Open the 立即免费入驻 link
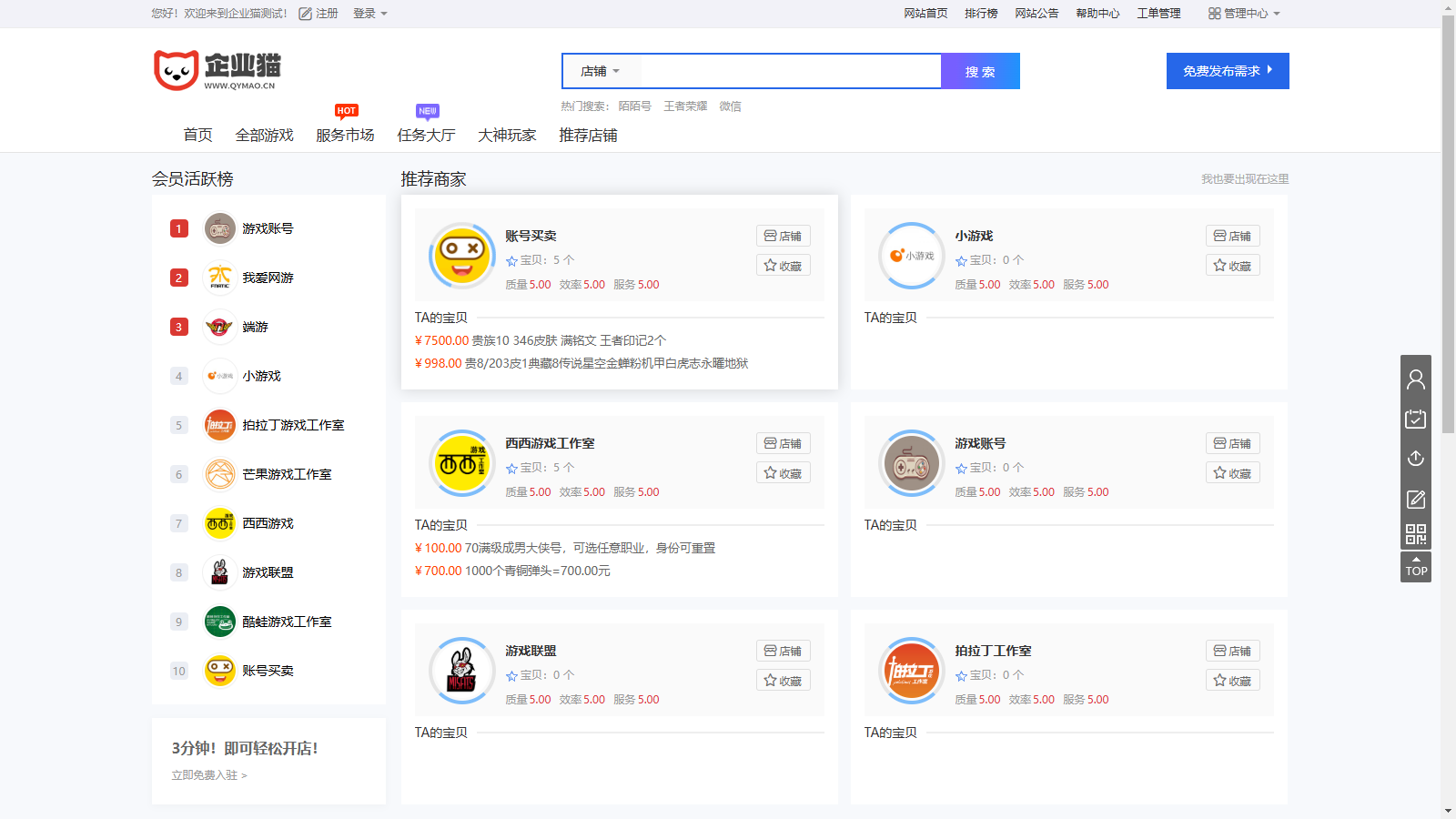Viewport: 1456px width, 819px height. [x=209, y=775]
